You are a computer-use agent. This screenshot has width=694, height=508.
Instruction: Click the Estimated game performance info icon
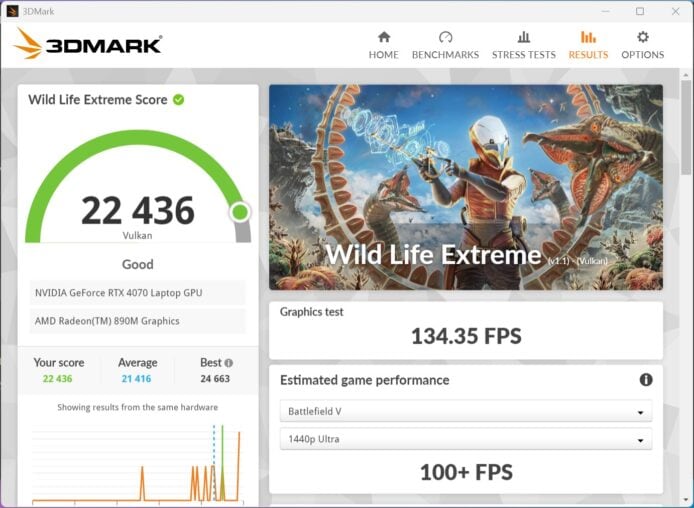click(646, 380)
